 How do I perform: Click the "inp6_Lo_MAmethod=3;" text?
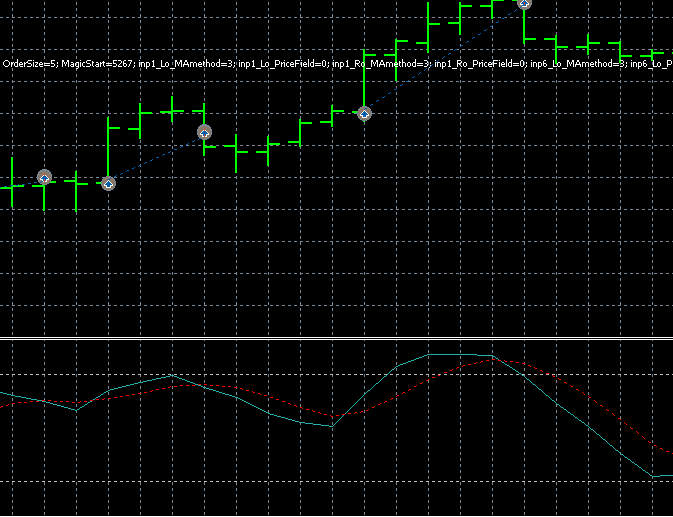click(579, 64)
